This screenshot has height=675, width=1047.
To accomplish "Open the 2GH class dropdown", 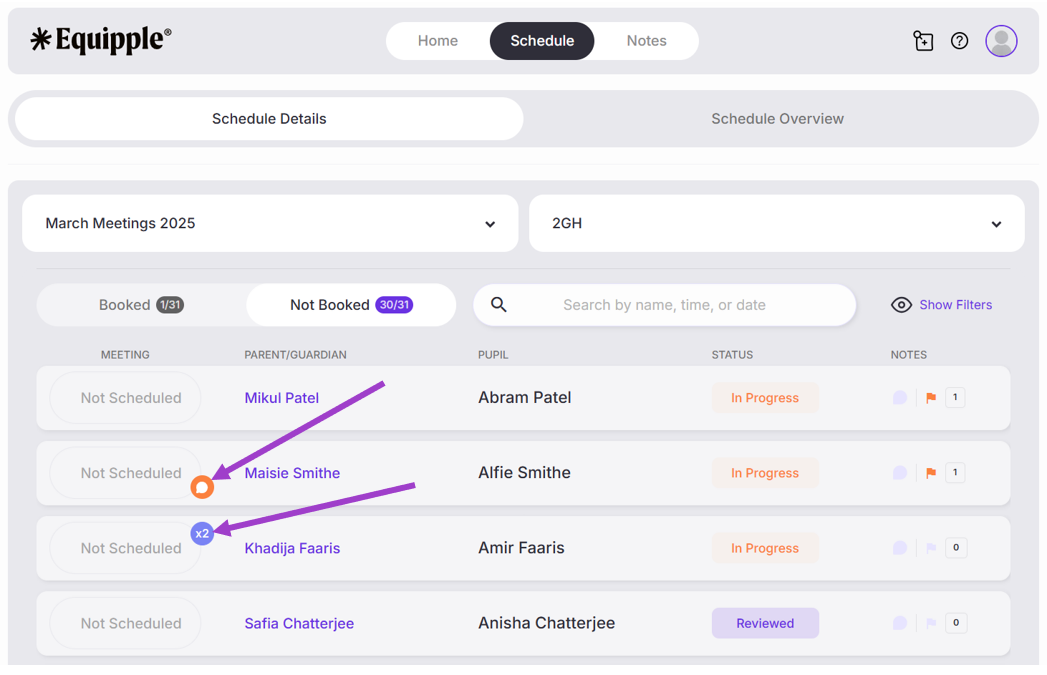I will pyautogui.click(x=776, y=223).
